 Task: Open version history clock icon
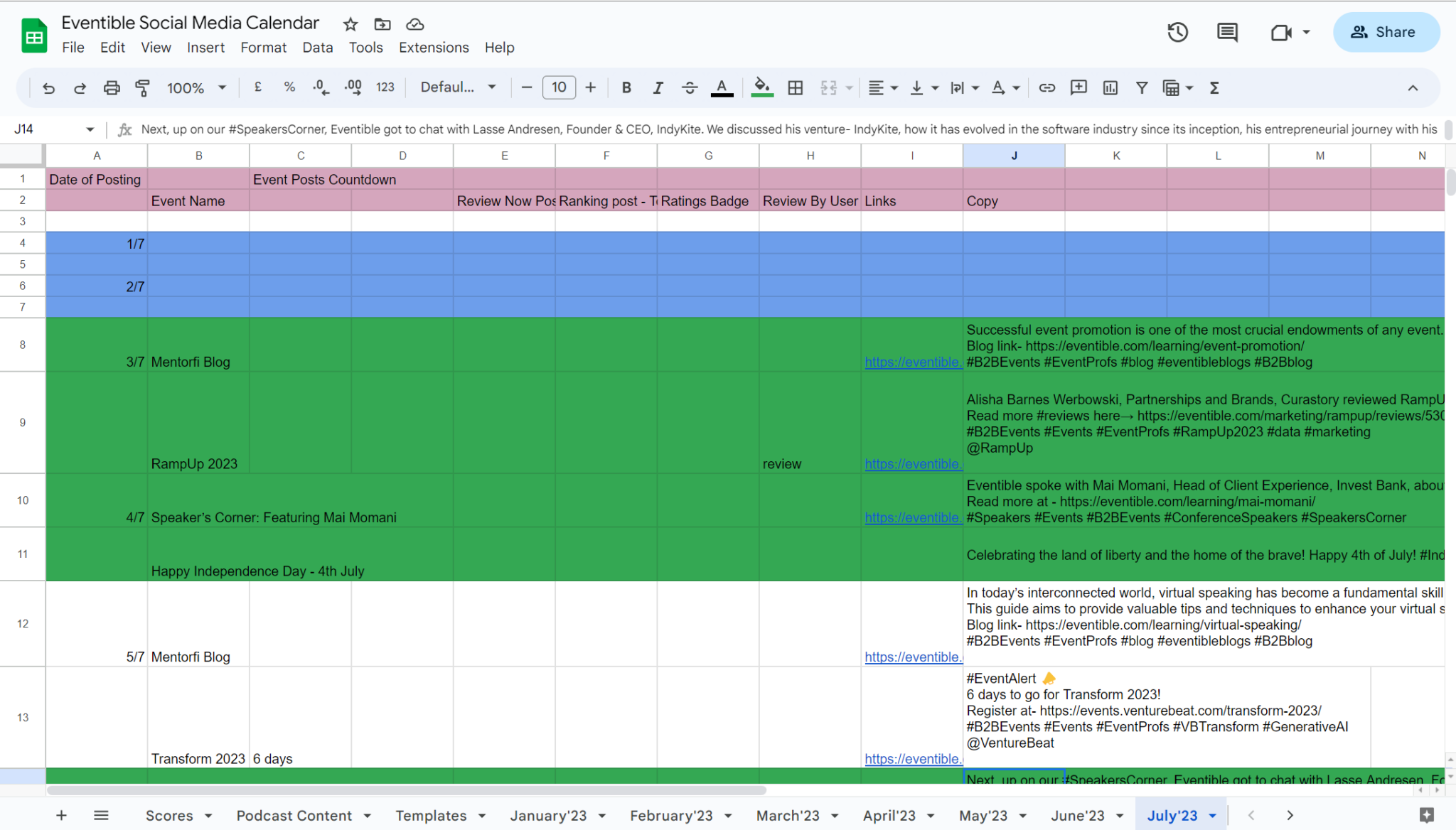(x=1177, y=32)
